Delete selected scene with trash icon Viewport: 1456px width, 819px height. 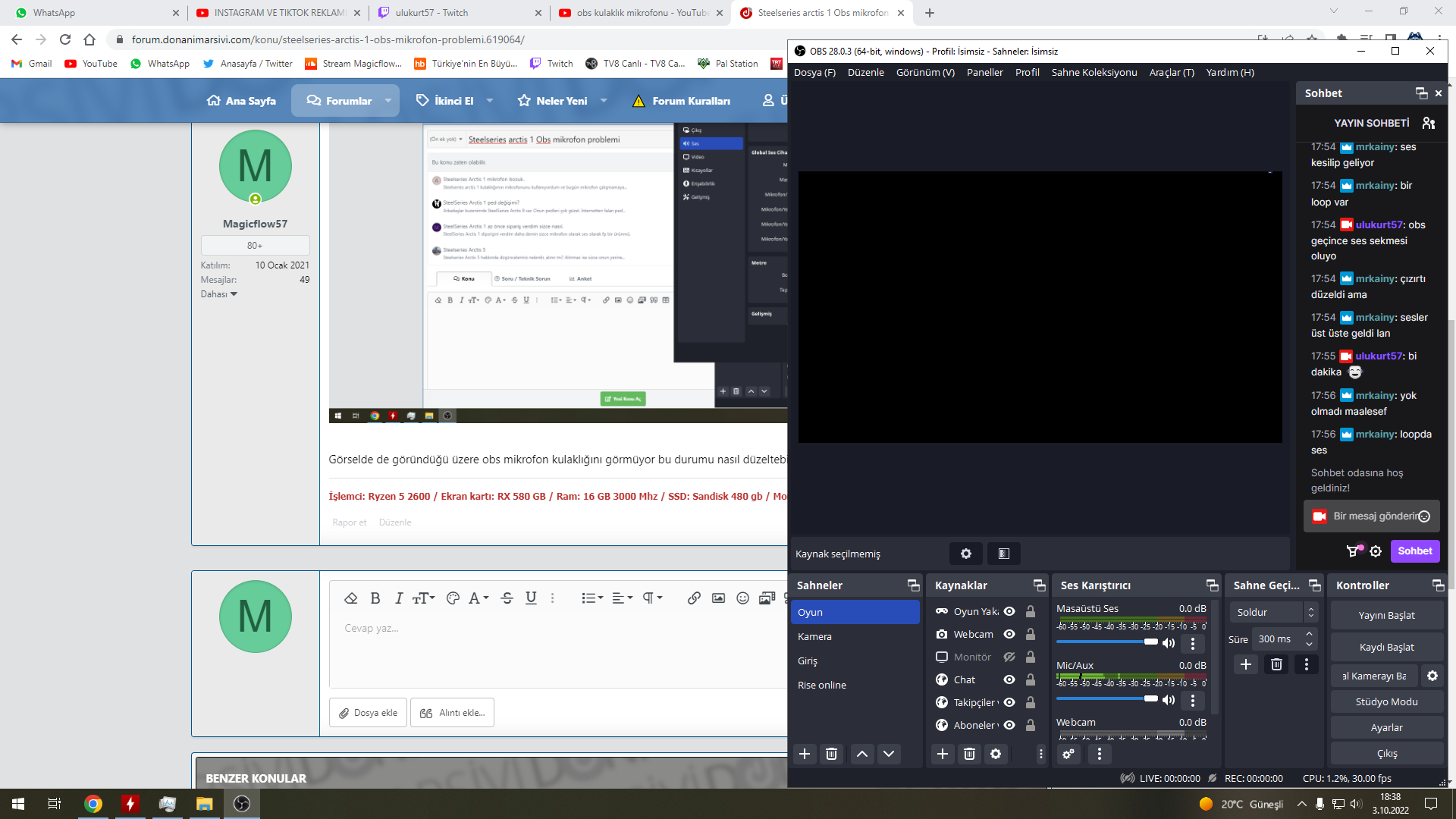(831, 754)
